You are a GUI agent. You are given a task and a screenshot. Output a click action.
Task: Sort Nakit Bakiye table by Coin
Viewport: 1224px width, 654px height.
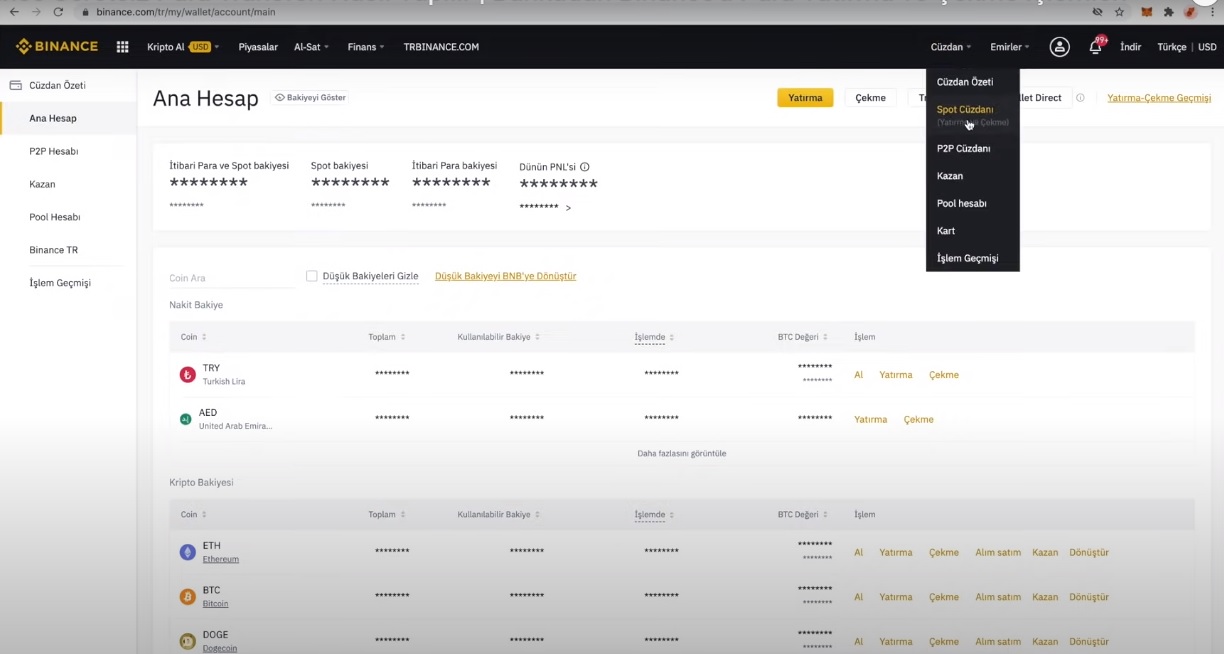pyautogui.click(x=193, y=337)
